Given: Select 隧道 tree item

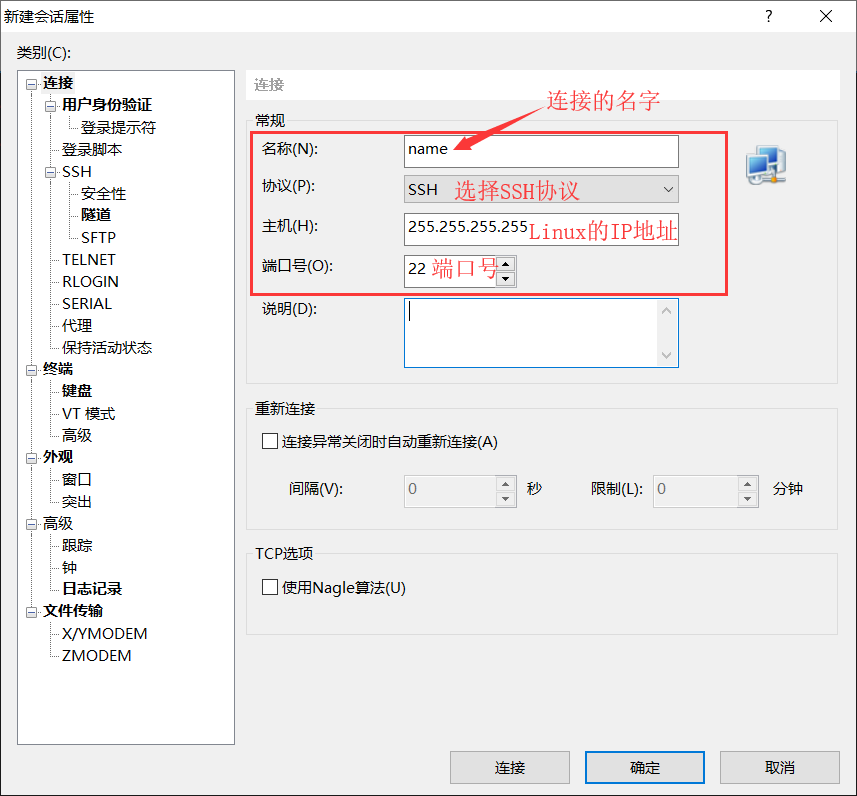Looking at the screenshot, I should coord(96,215).
